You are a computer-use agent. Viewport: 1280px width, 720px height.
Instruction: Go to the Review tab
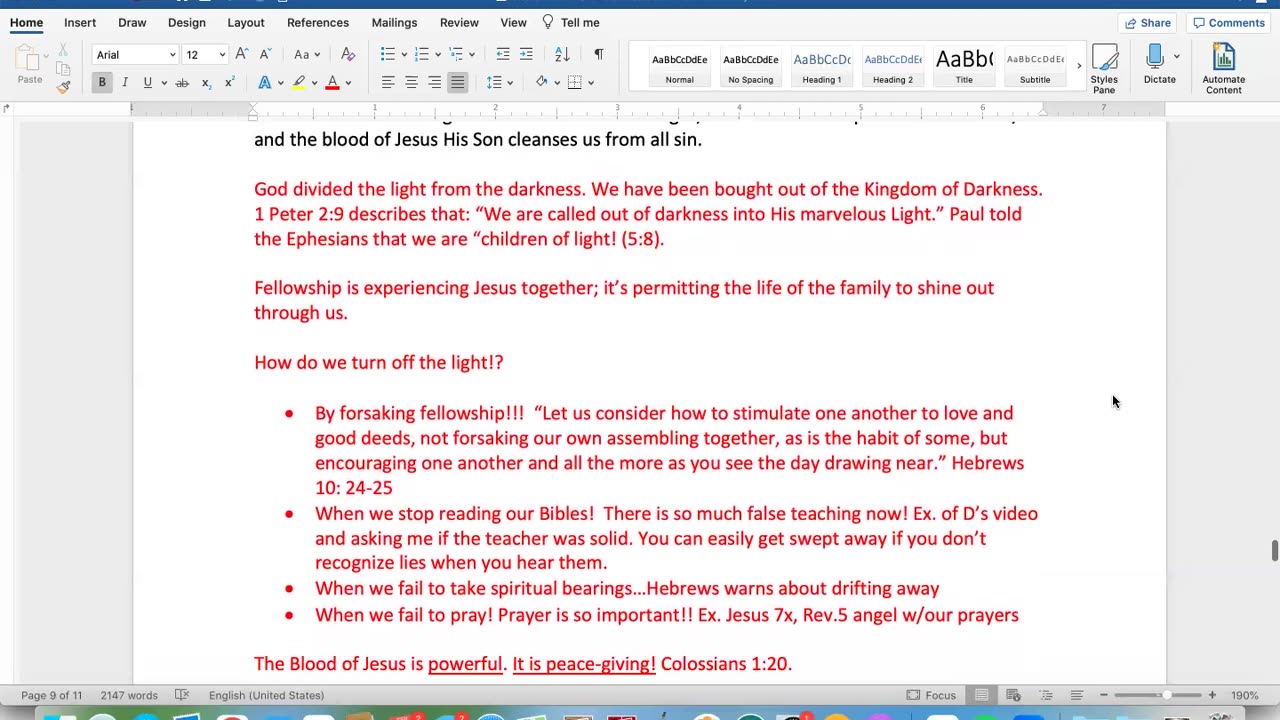459,22
